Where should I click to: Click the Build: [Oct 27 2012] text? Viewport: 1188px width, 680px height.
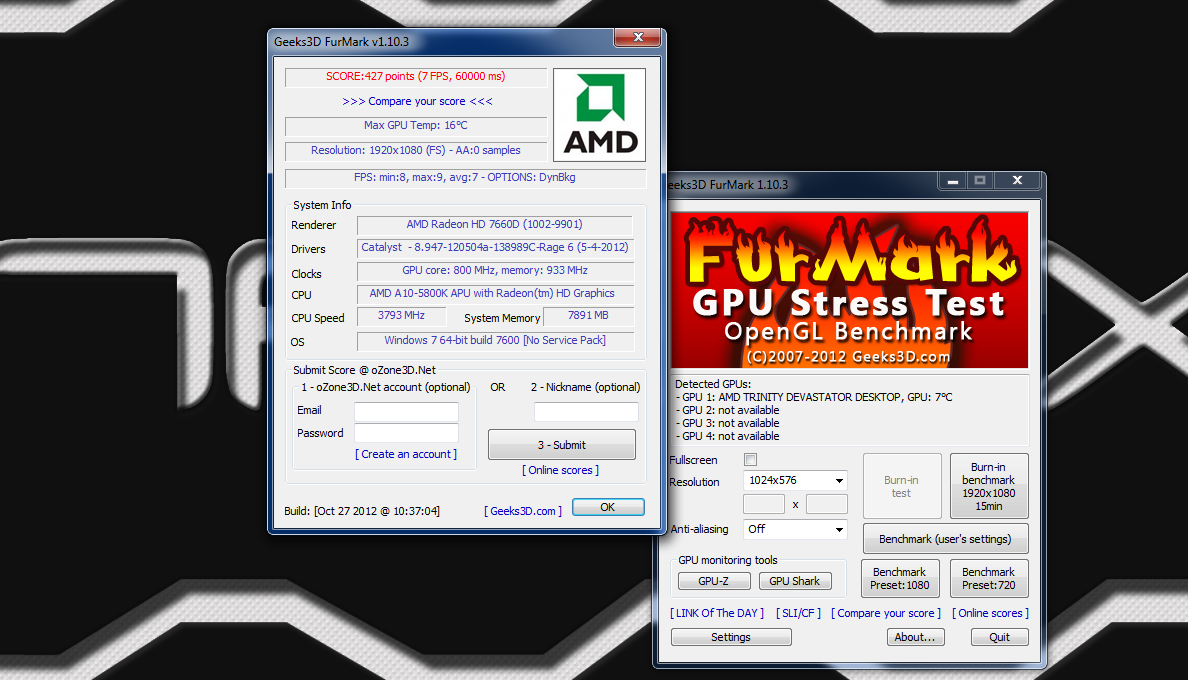pos(362,511)
